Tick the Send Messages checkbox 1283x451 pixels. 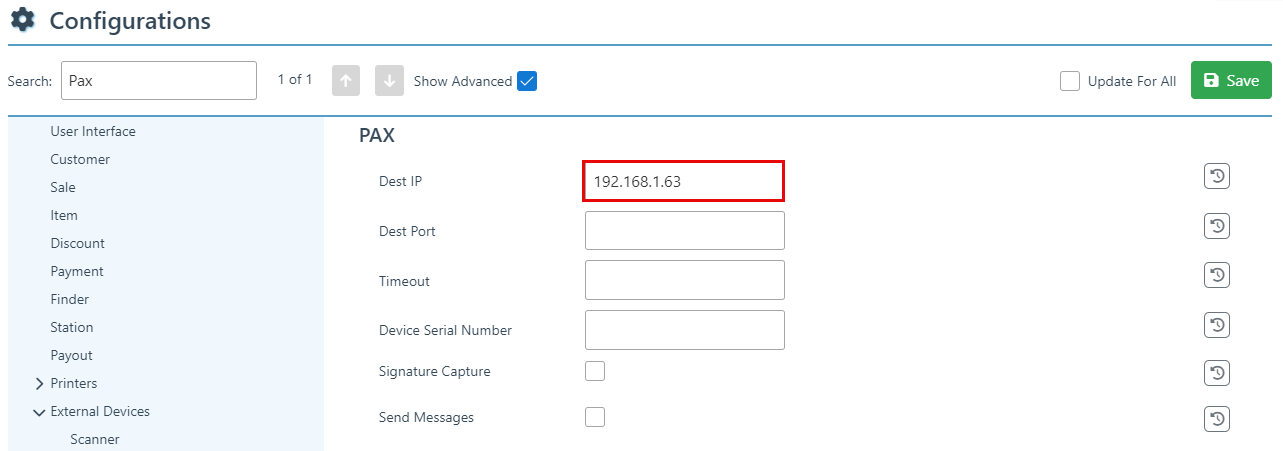point(595,417)
